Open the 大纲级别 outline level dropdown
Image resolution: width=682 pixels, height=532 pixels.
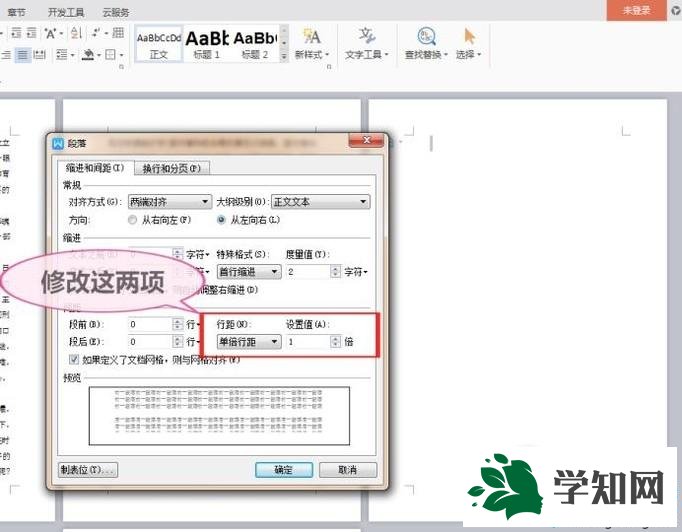coord(320,202)
